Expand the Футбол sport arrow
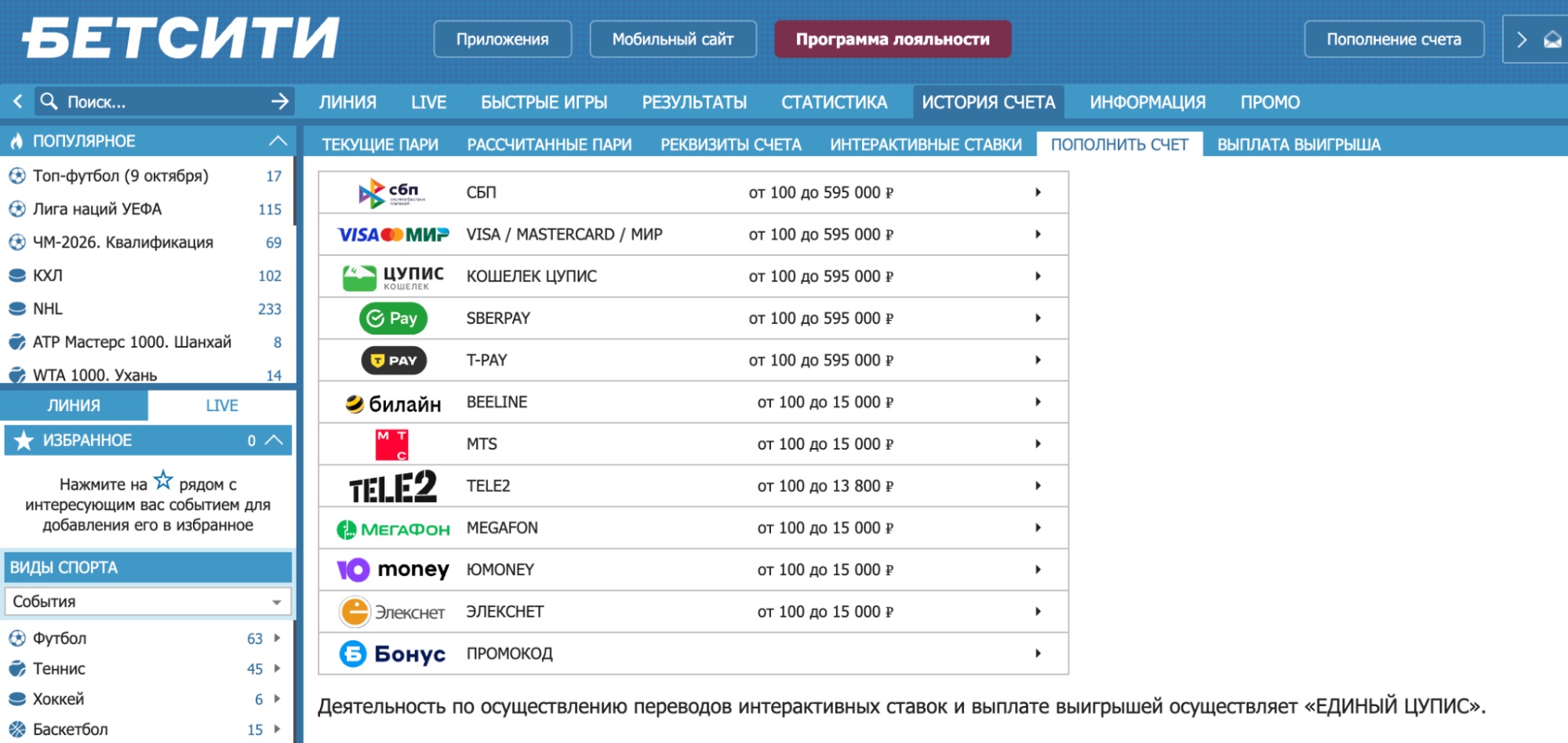The height and width of the screenshot is (743, 1568). click(277, 638)
